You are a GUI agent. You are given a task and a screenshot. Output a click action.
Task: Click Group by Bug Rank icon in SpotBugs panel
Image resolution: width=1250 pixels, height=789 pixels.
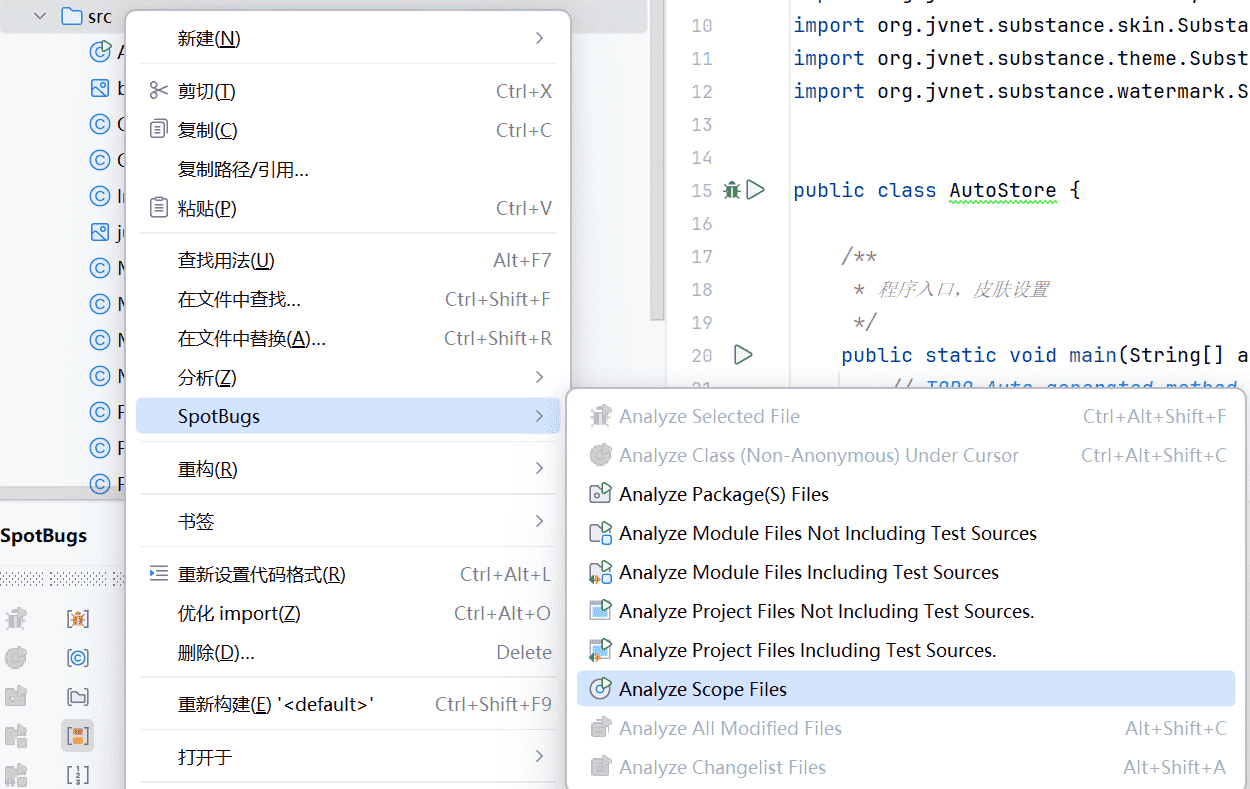tap(78, 774)
